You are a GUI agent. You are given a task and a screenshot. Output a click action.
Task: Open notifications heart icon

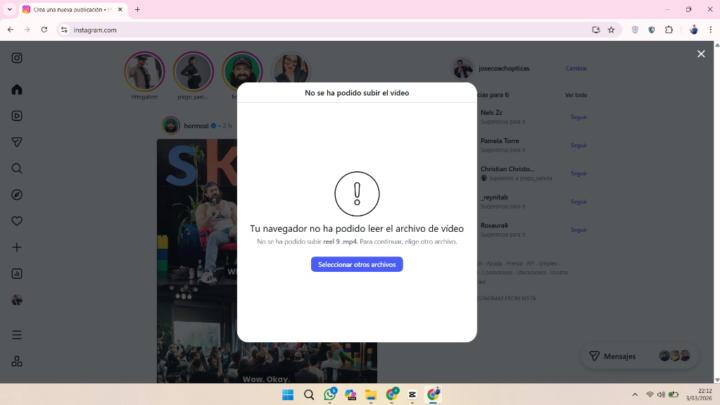pos(17,221)
